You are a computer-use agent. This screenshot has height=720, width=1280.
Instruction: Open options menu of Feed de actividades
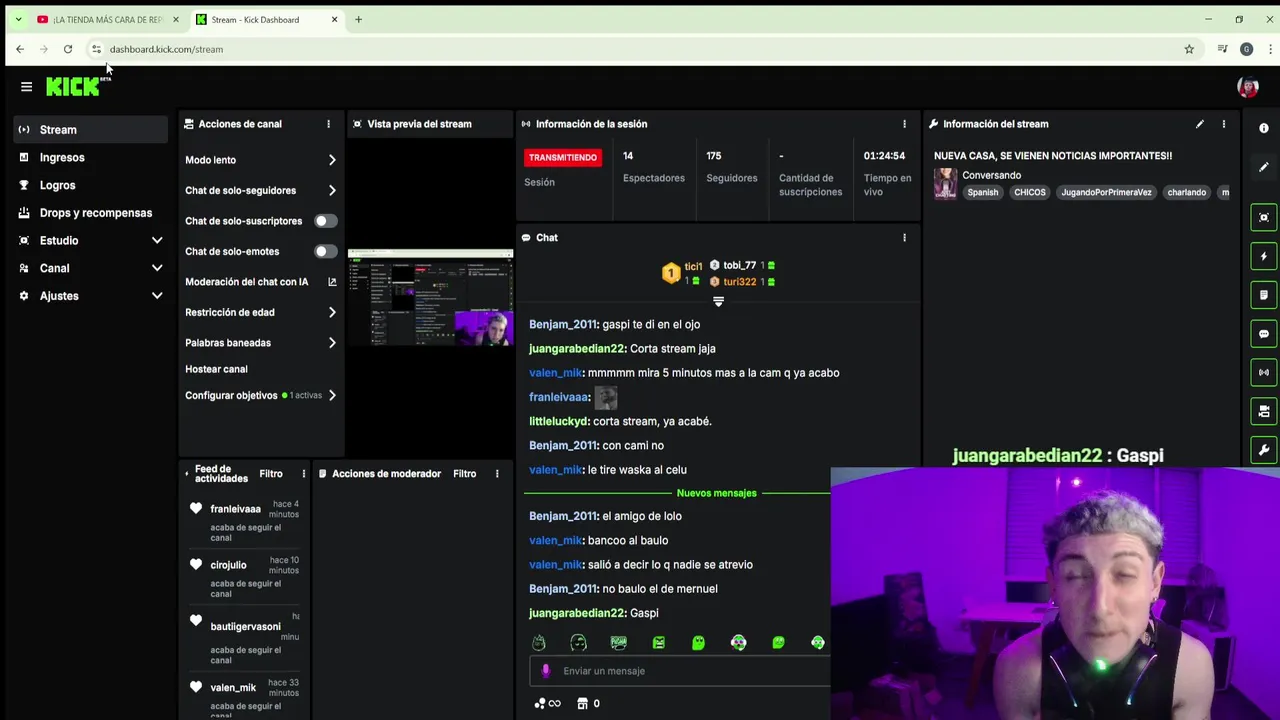point(303,474)
